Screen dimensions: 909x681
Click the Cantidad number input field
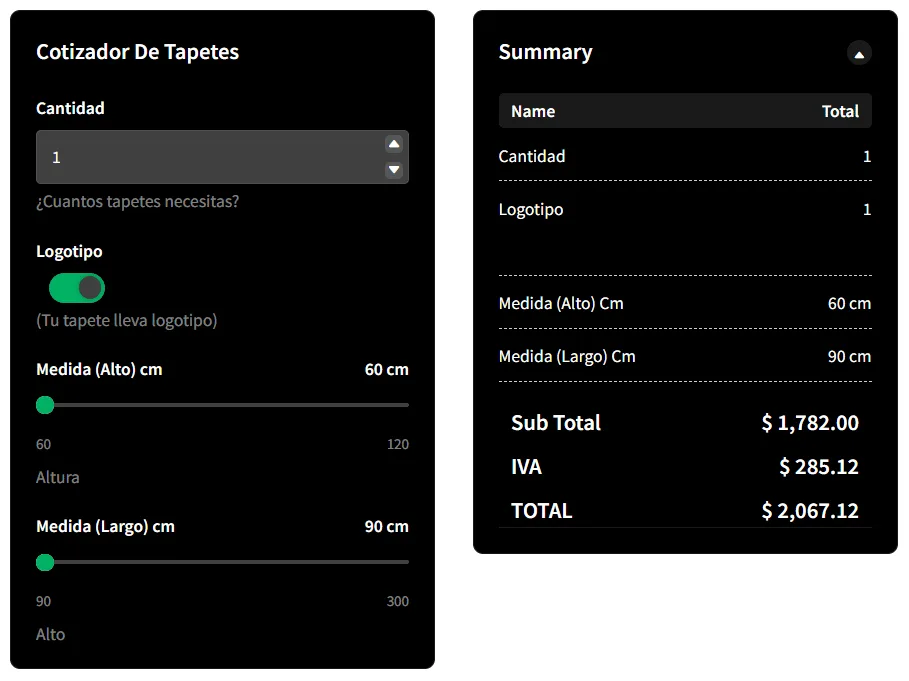[x=210, y=157]
